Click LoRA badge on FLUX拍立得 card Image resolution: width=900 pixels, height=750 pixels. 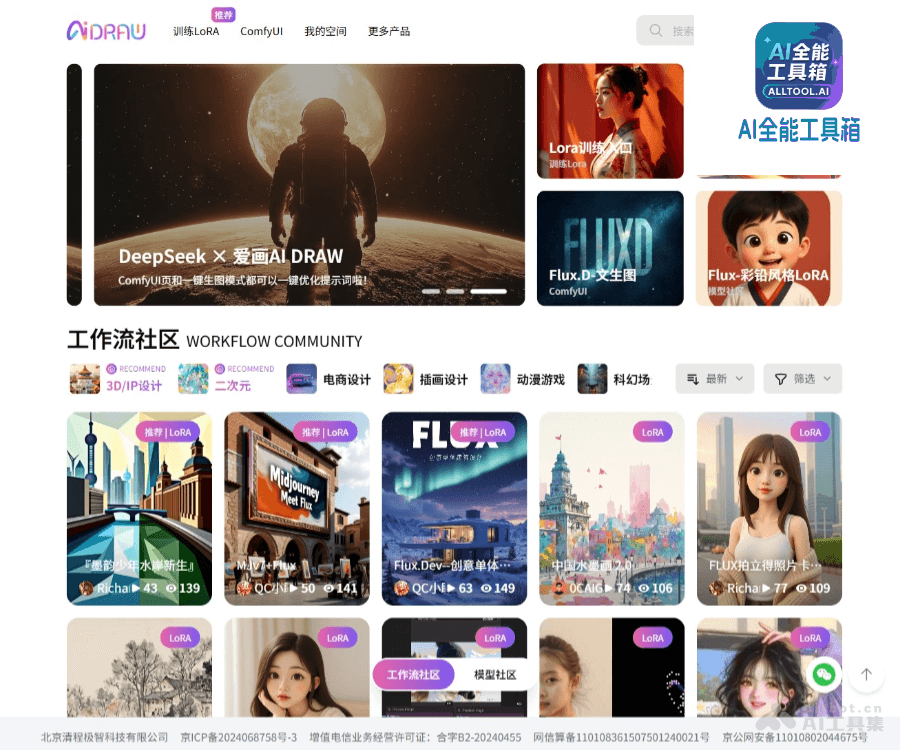[x=810, y=432]
